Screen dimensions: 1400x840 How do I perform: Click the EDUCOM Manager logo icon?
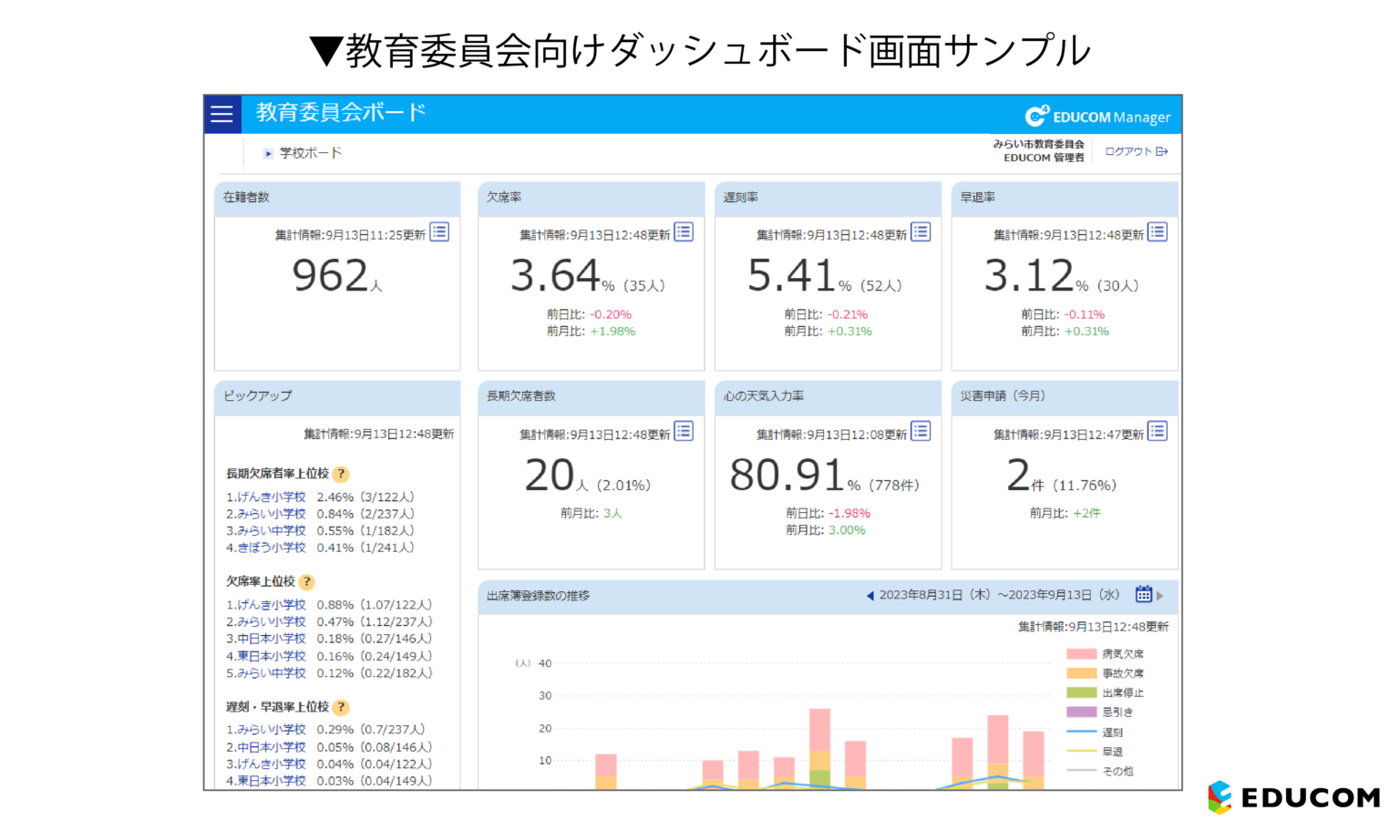1035,116
